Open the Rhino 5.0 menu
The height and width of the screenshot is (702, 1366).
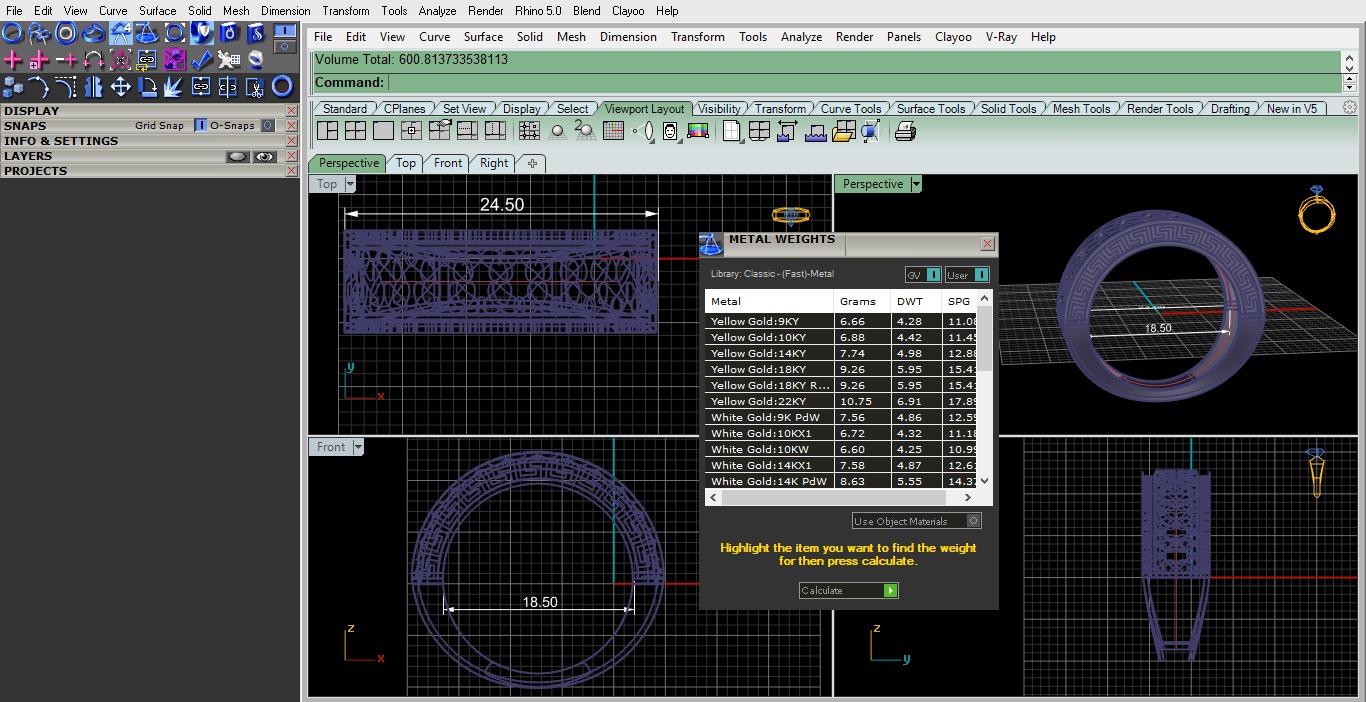pyautogui.click(x=538, y=11)
